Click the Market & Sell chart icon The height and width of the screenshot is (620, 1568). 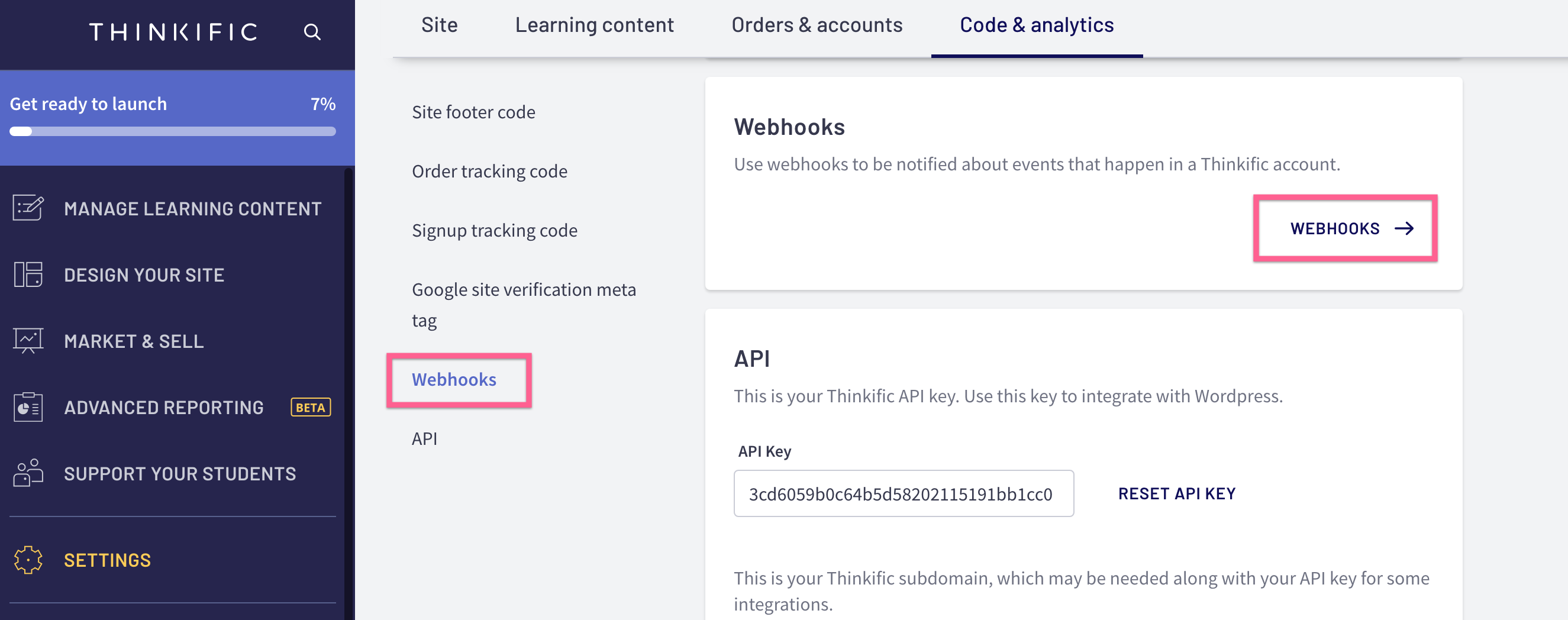(28, 341)
